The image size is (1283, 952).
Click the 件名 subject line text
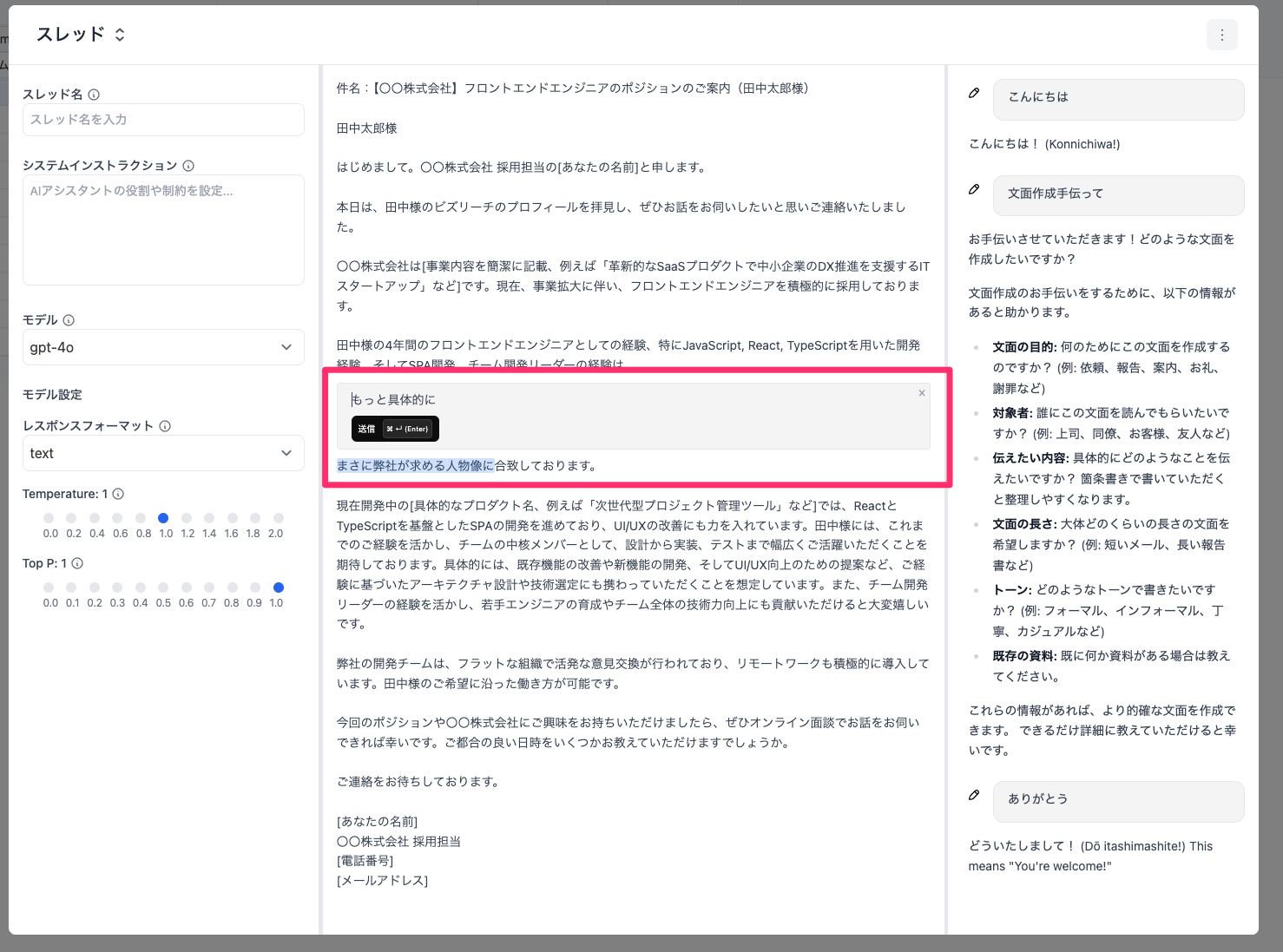coord(573,89)
